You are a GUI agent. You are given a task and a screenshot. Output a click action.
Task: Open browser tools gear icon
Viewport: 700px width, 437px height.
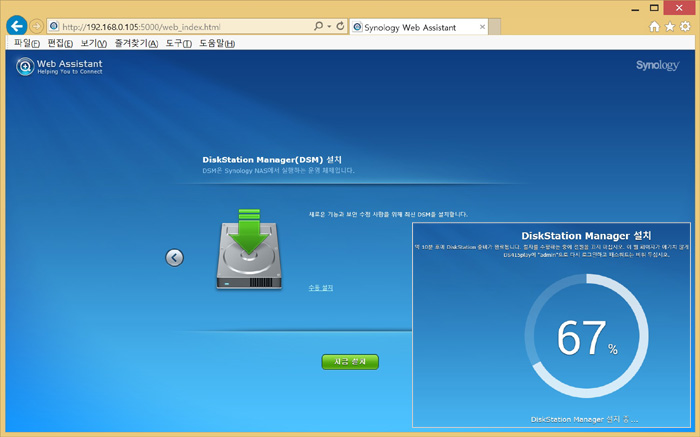point(685,27)
